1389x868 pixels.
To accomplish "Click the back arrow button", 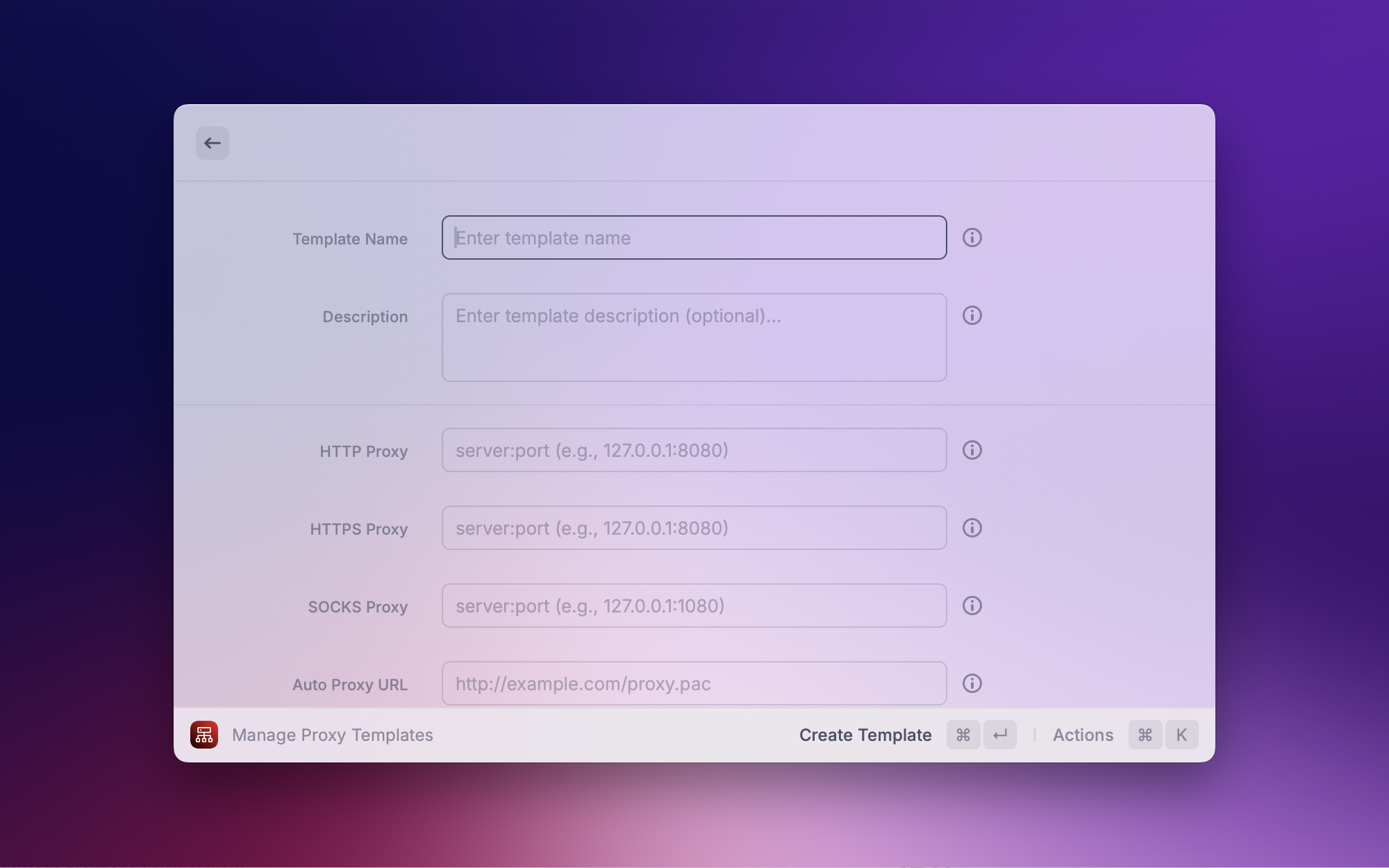I will 212,143.
